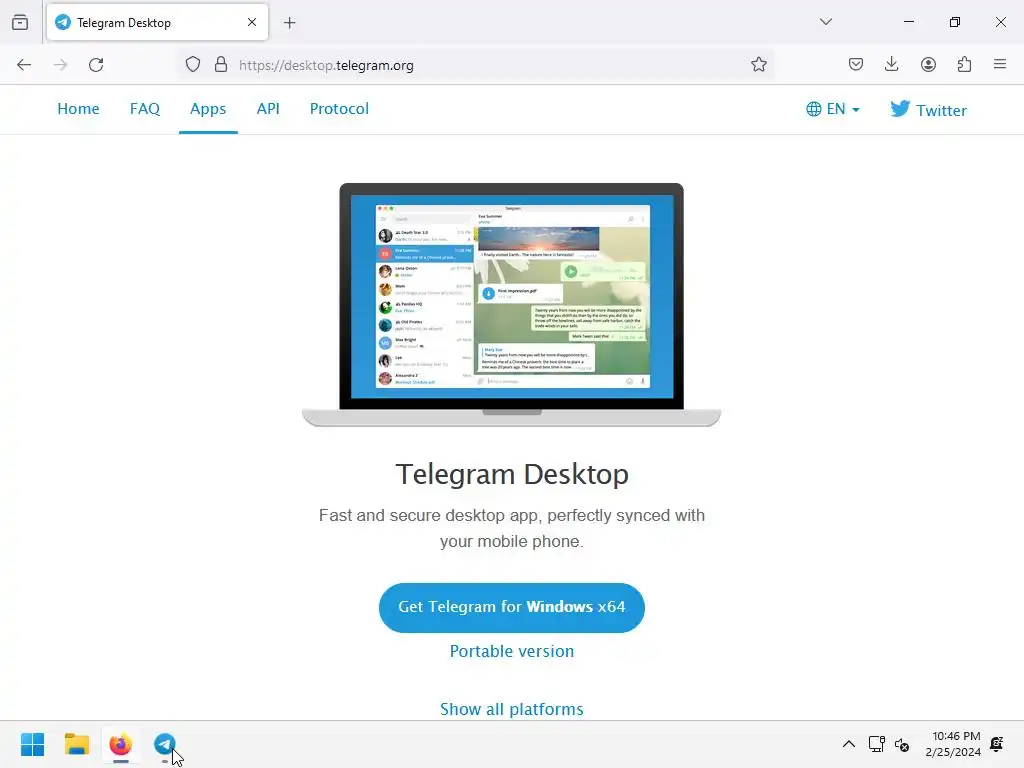1024x768 pixels.
Task: Reload the current page
Action: pos(96,65)
